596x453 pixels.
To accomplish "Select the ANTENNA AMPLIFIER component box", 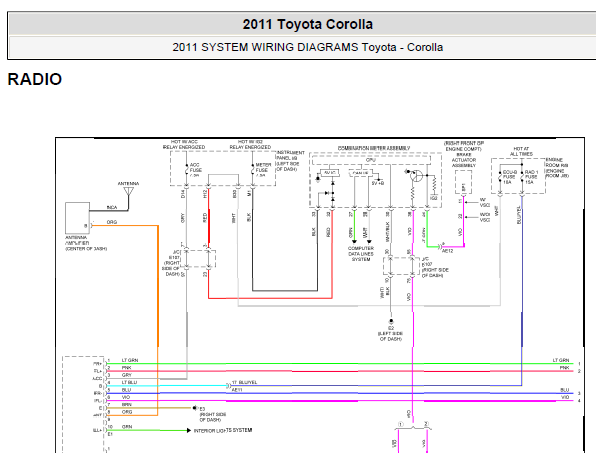I will (x=78, y=218).
